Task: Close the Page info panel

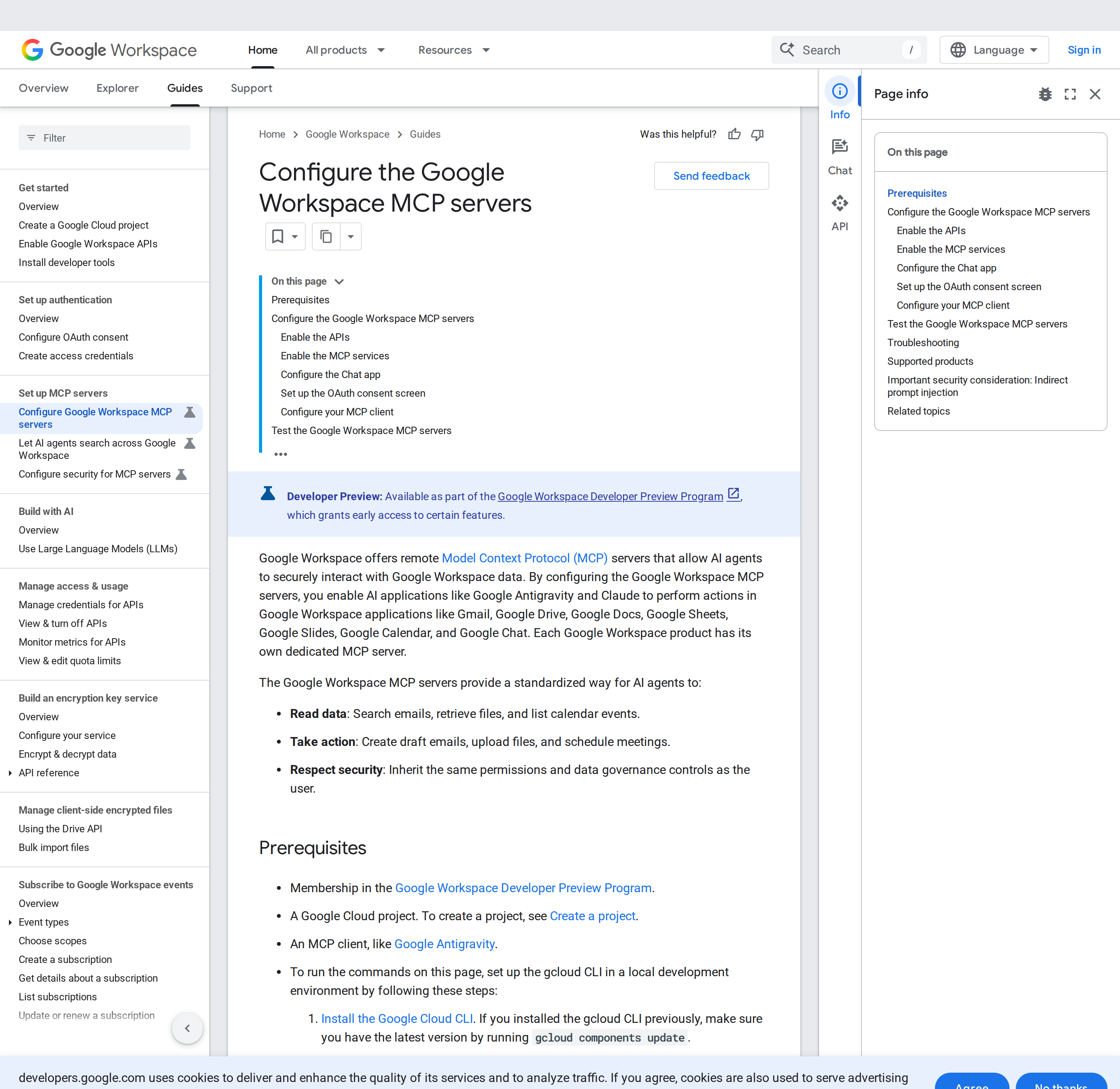Action: tap(1095, 94)
